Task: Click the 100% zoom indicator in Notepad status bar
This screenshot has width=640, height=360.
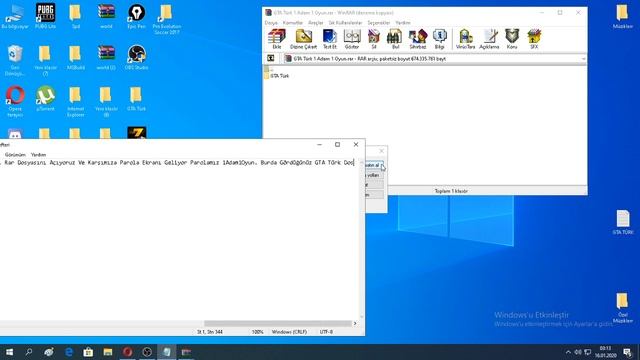Action: [x=258, y=332]
